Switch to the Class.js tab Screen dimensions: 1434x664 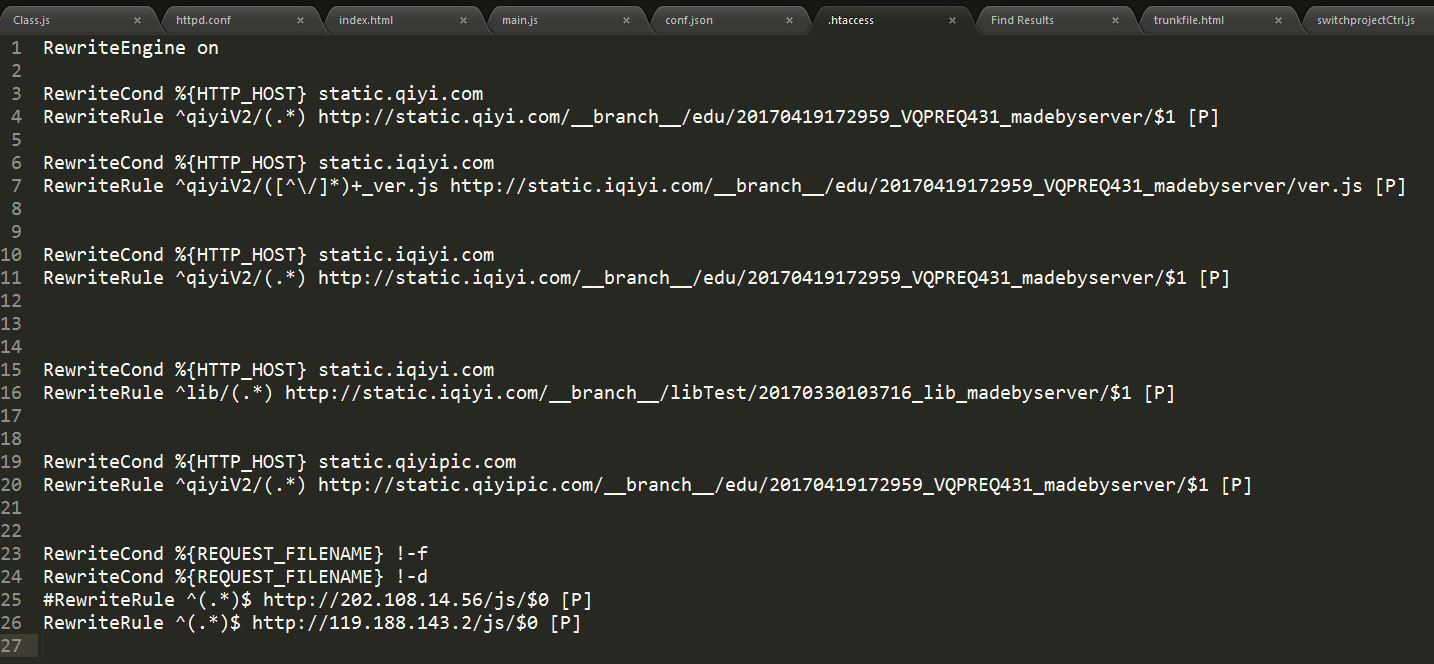pyautogui.click(x=32, y=20)
